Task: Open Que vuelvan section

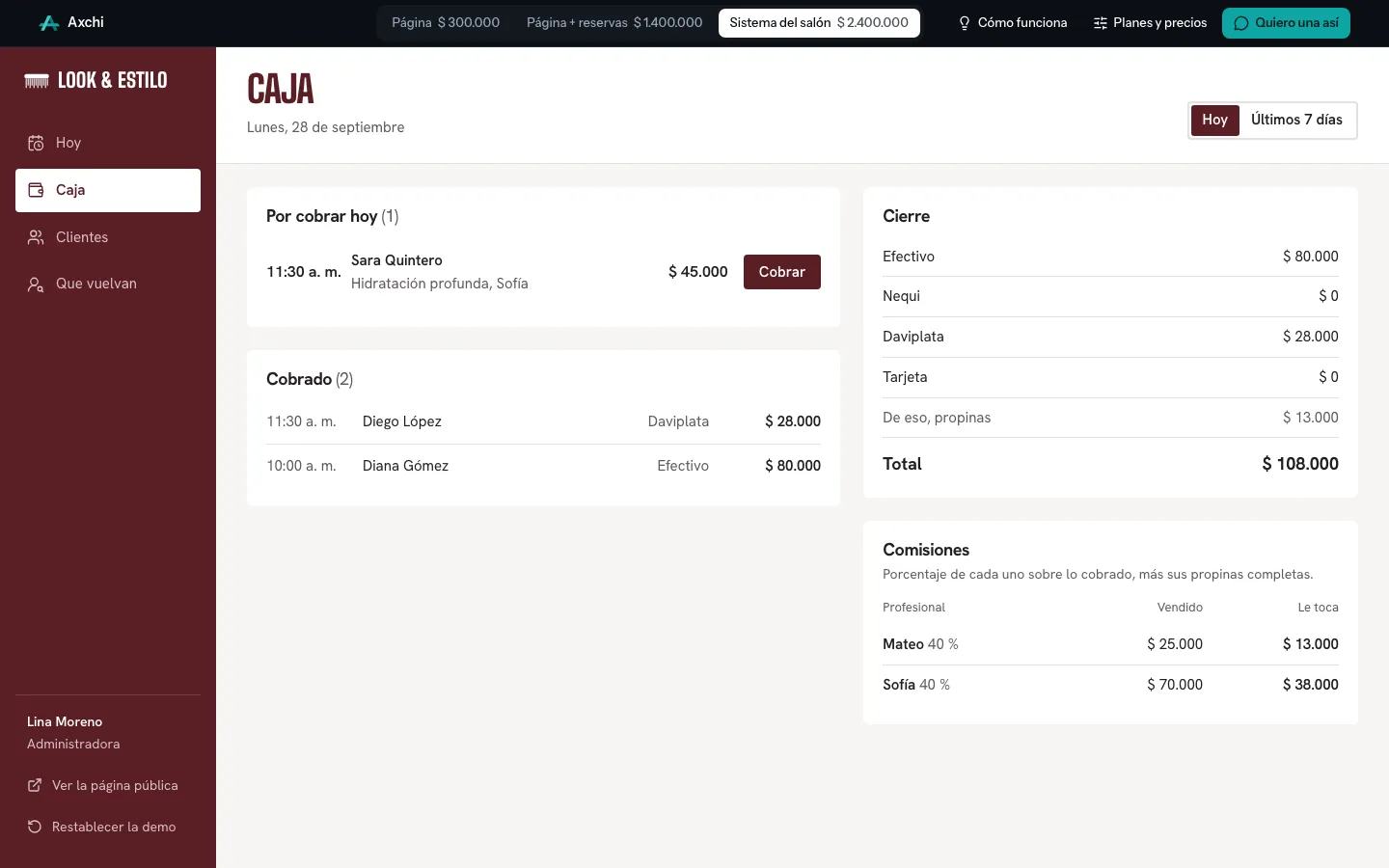Action: coord(108,284)
